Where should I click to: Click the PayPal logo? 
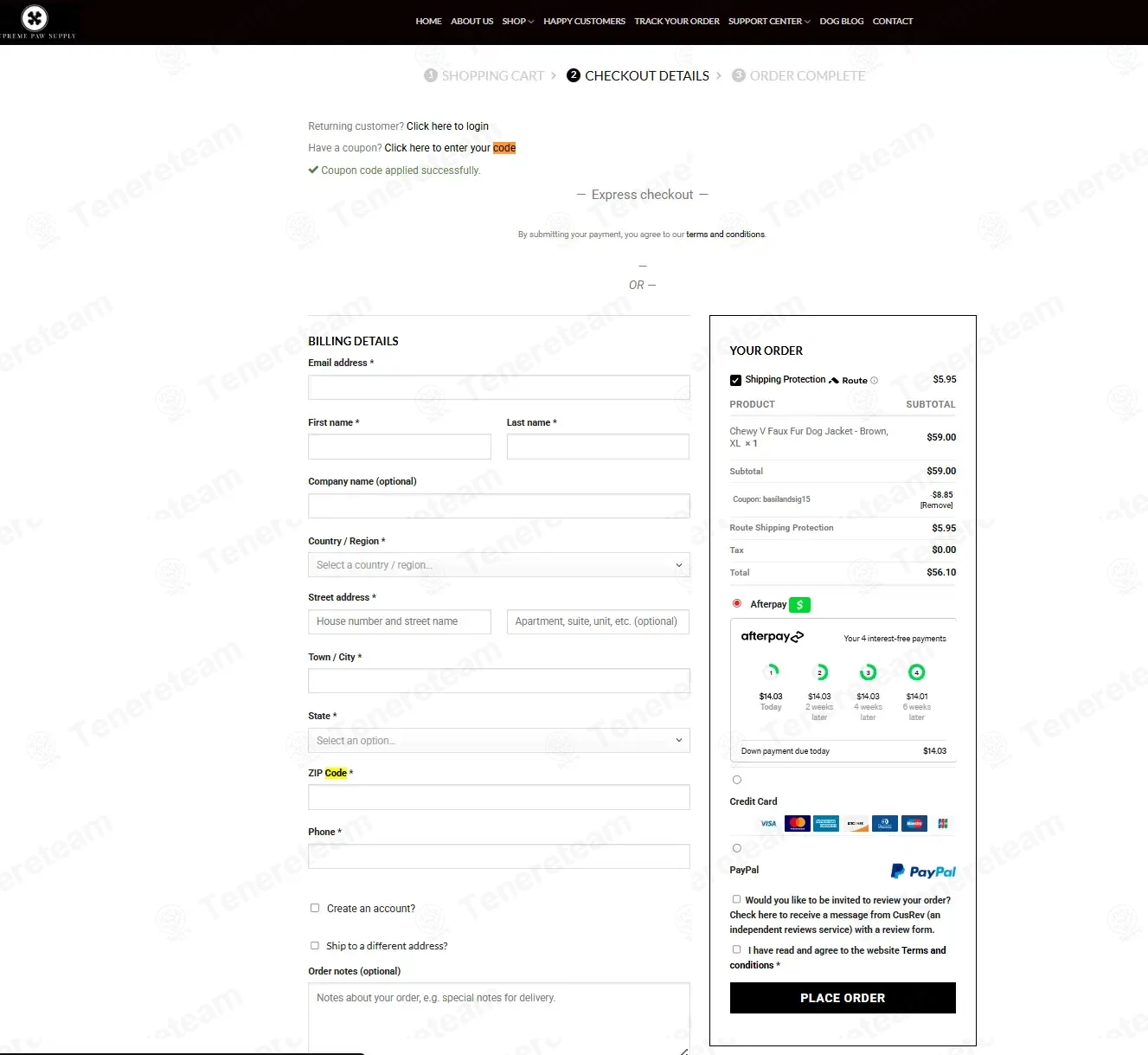pyautogui.click(x=923, y=872)
